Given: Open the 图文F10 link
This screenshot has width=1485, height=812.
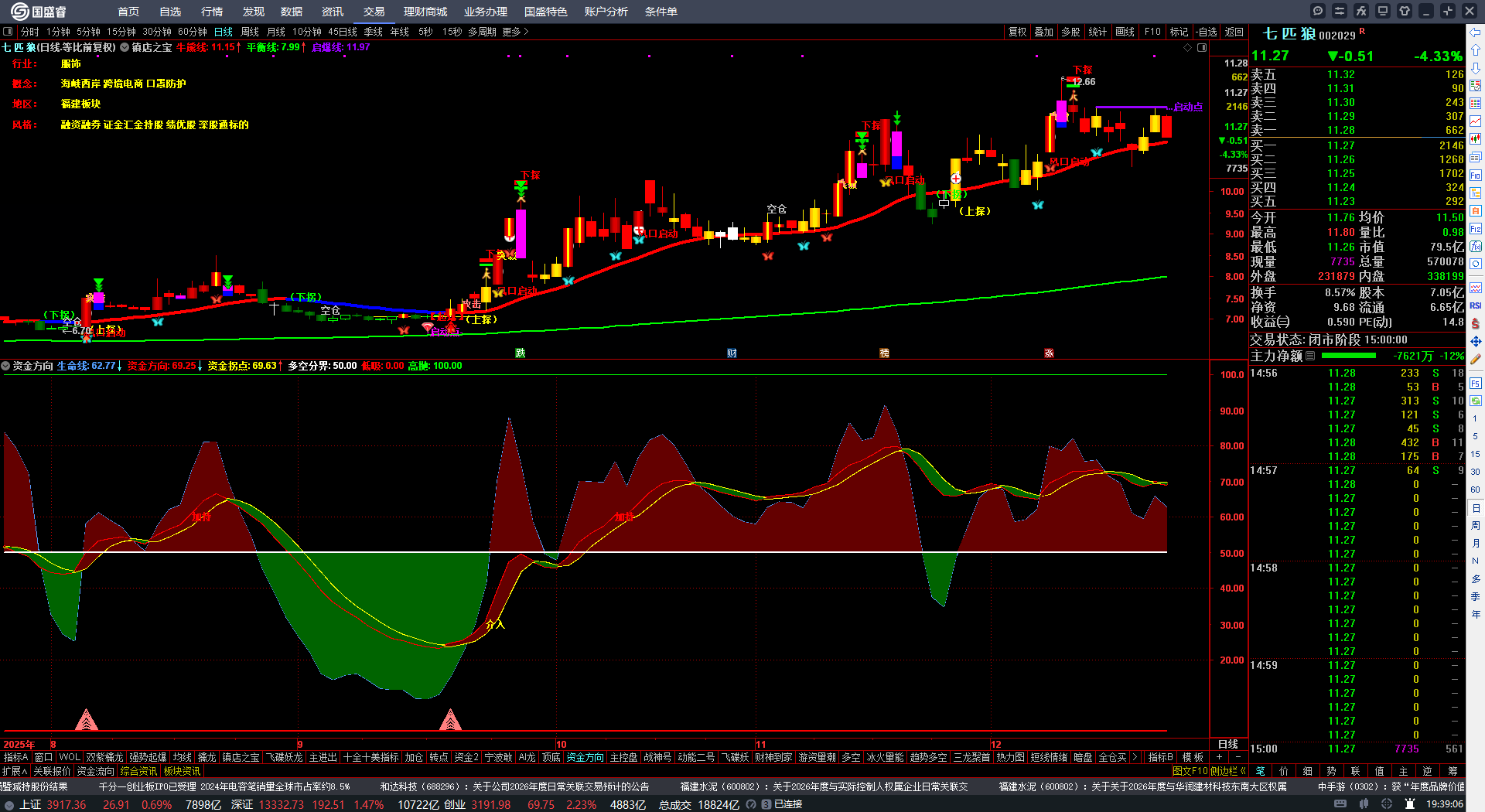Looking at the screenshot, I should pyautogui.click(x=1190, y=771).
